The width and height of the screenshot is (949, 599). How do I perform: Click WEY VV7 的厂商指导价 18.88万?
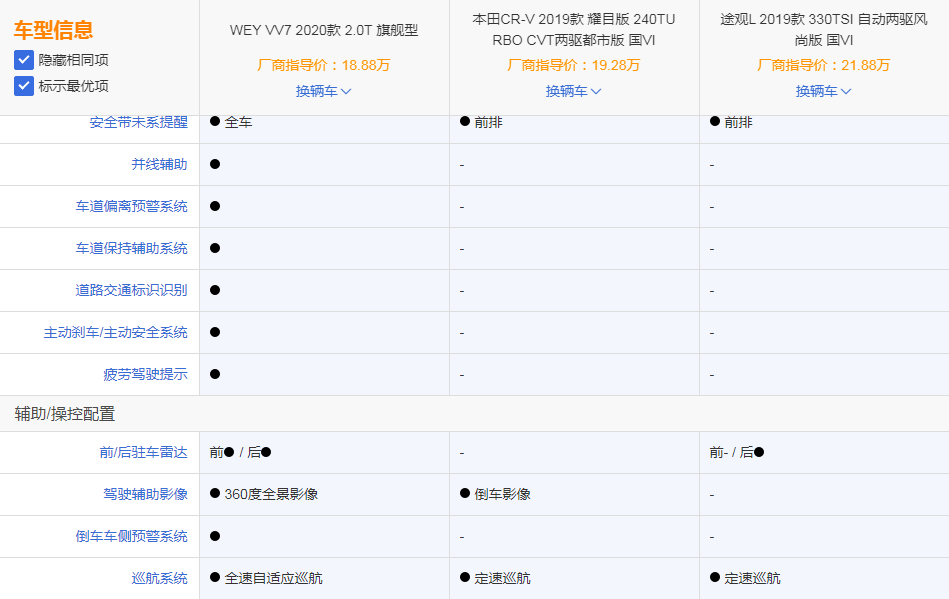click(322, 64)
